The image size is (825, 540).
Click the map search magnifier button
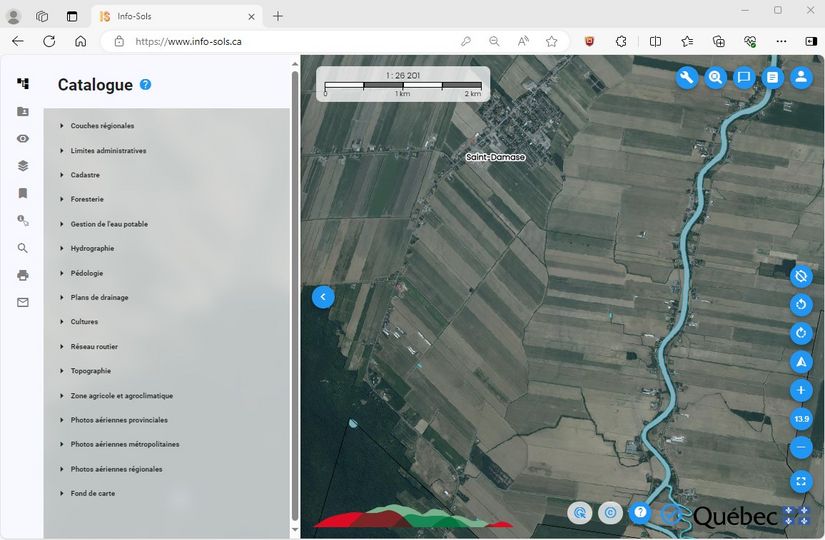point(715,78)
